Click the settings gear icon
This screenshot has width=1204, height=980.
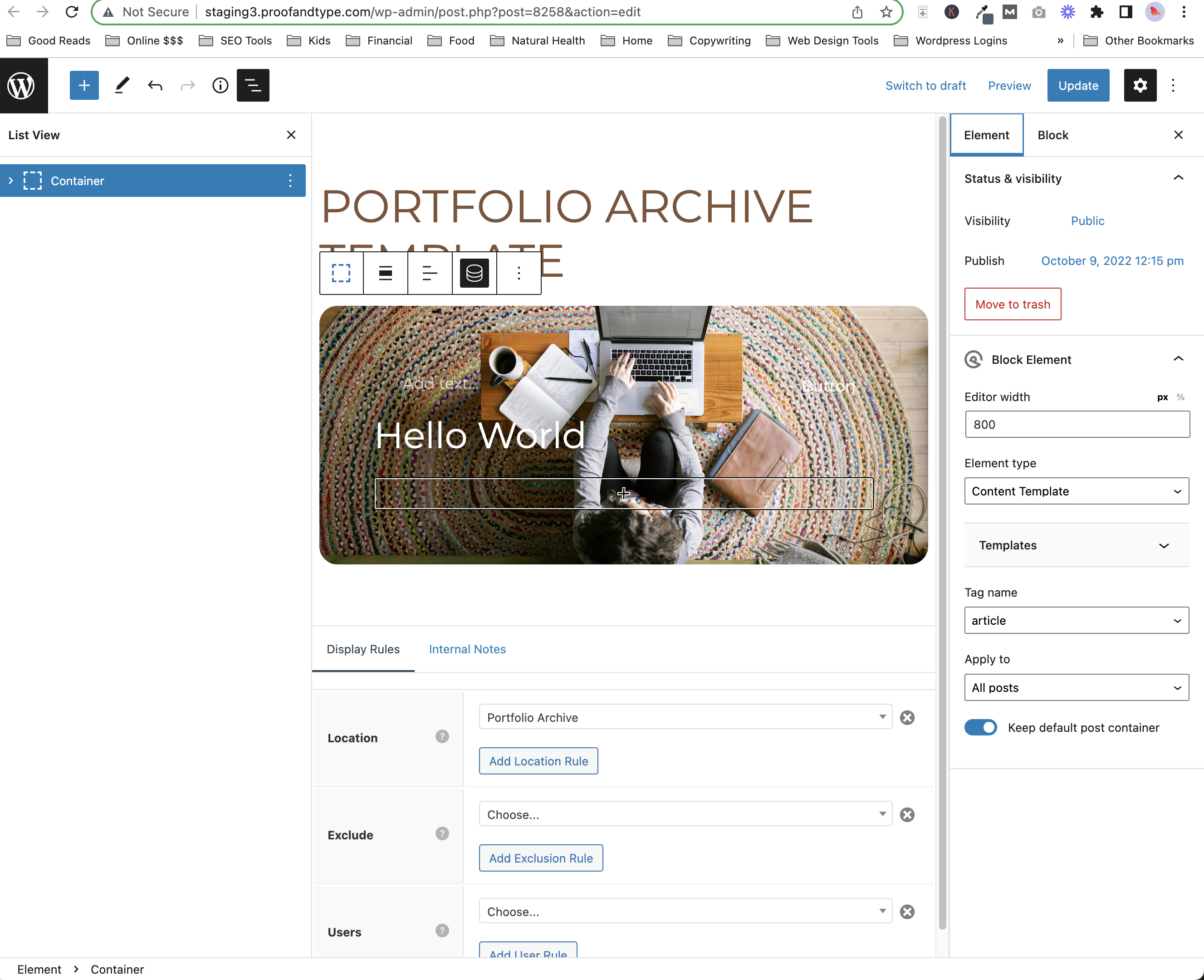click(1140, 86)
